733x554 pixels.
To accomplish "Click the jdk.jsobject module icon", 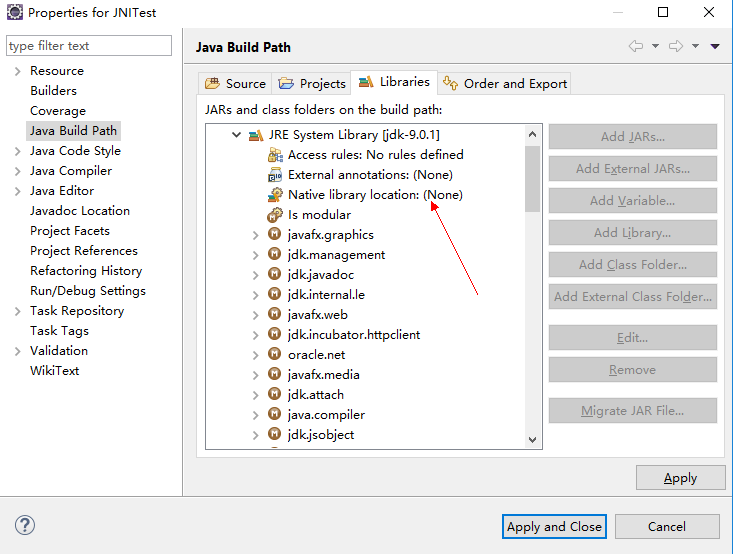I will click(x=274, y=434).
